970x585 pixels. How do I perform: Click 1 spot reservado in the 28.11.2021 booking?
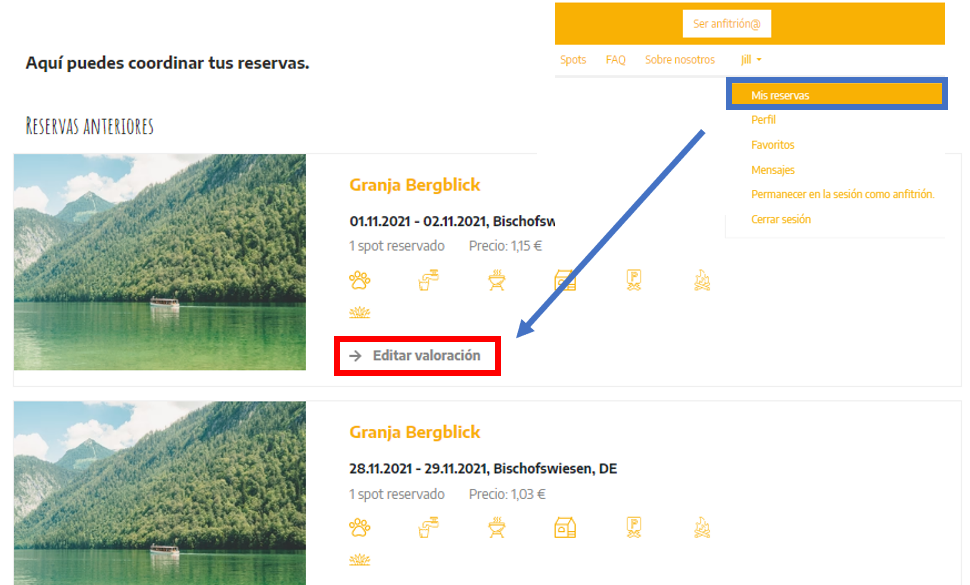tap(397, 494)
